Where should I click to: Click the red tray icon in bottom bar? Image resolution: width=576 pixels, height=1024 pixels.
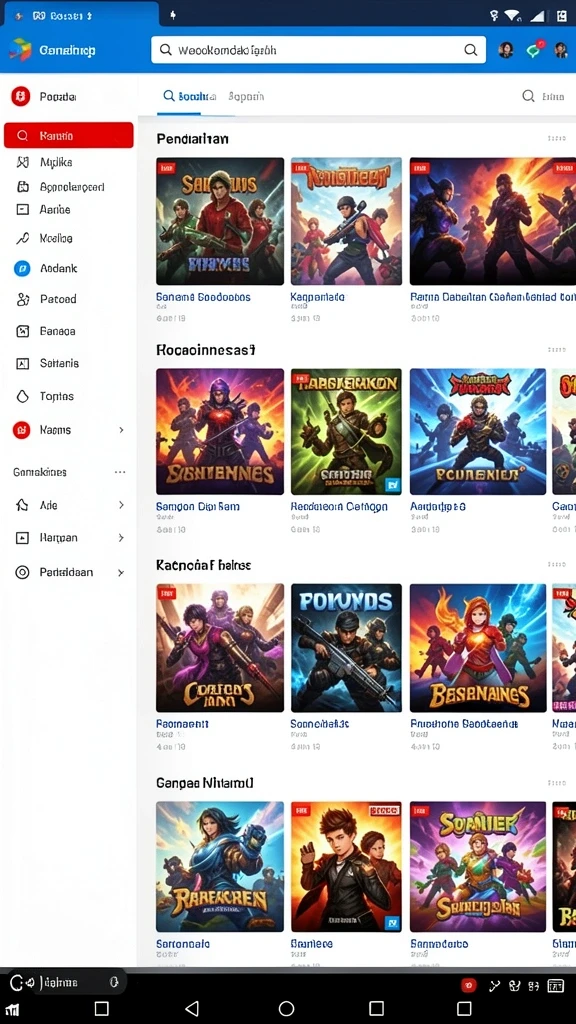468,985
